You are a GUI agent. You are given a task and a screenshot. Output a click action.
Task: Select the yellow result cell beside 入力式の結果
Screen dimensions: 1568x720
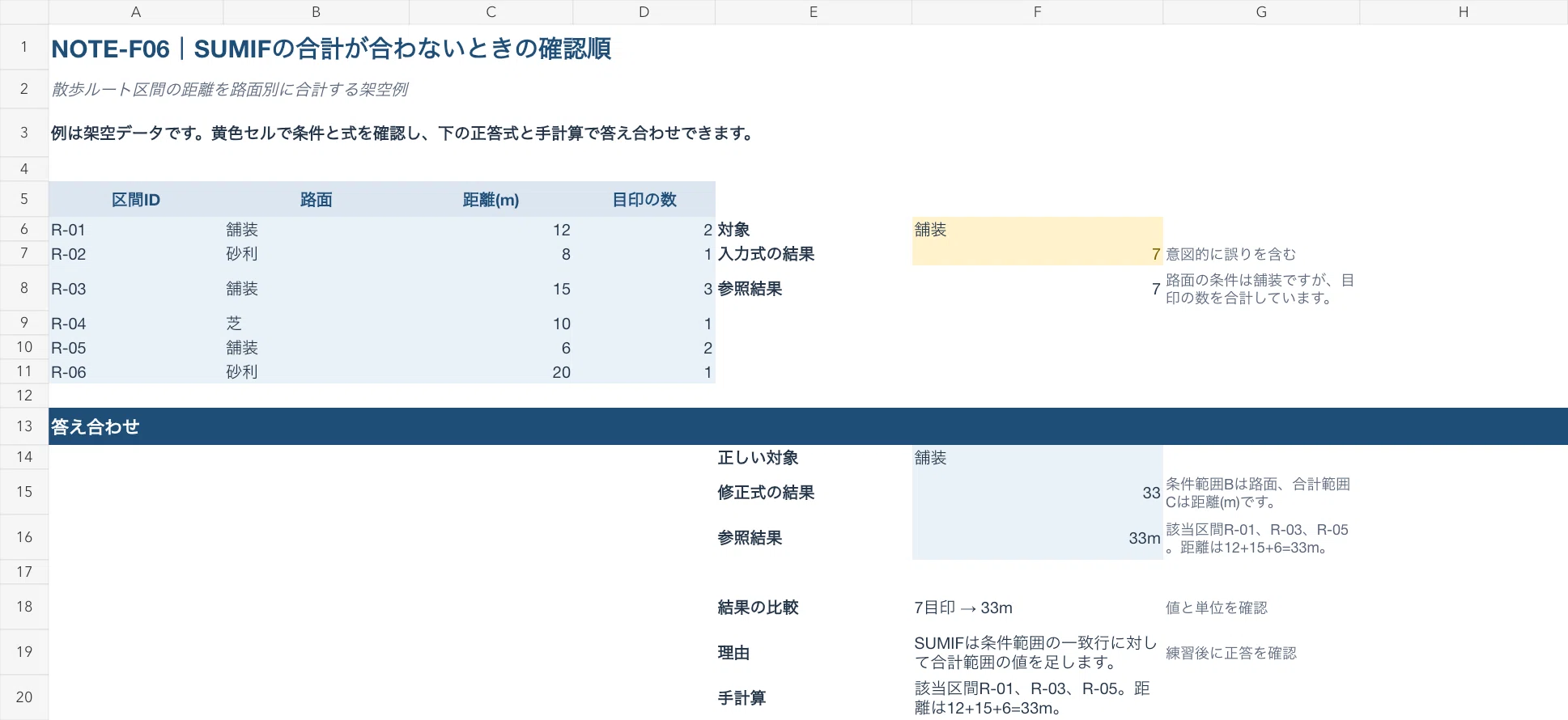click(x=1038, y=254)
